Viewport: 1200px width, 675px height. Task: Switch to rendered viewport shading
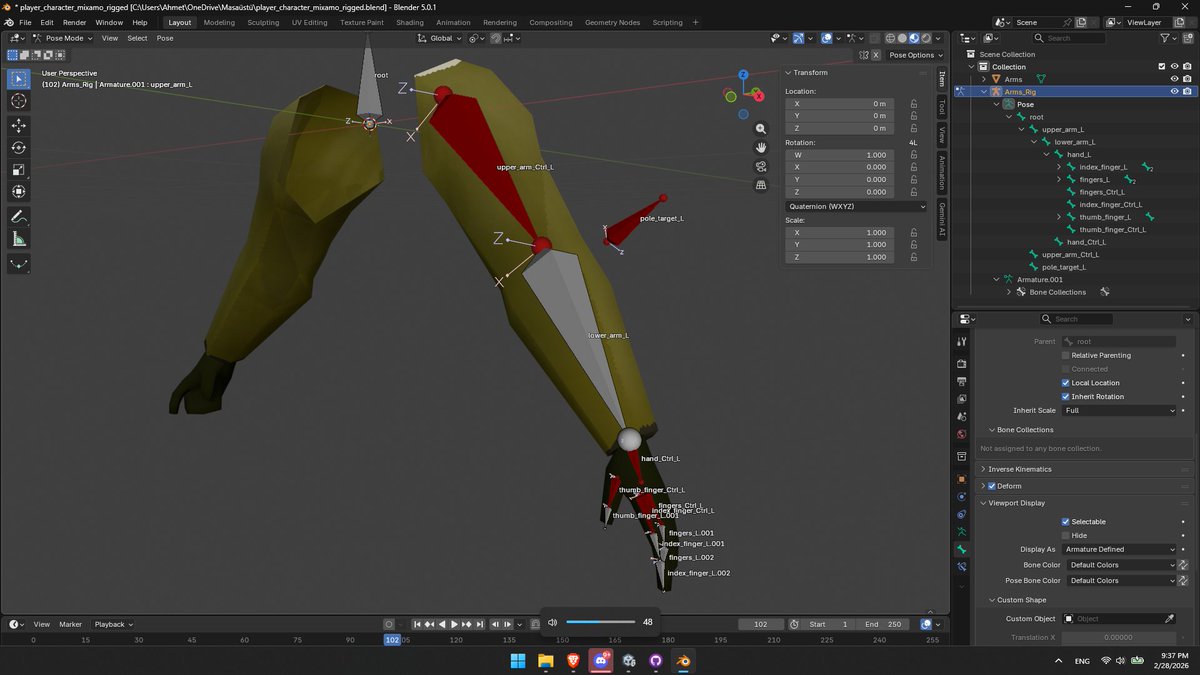[926, 38]
